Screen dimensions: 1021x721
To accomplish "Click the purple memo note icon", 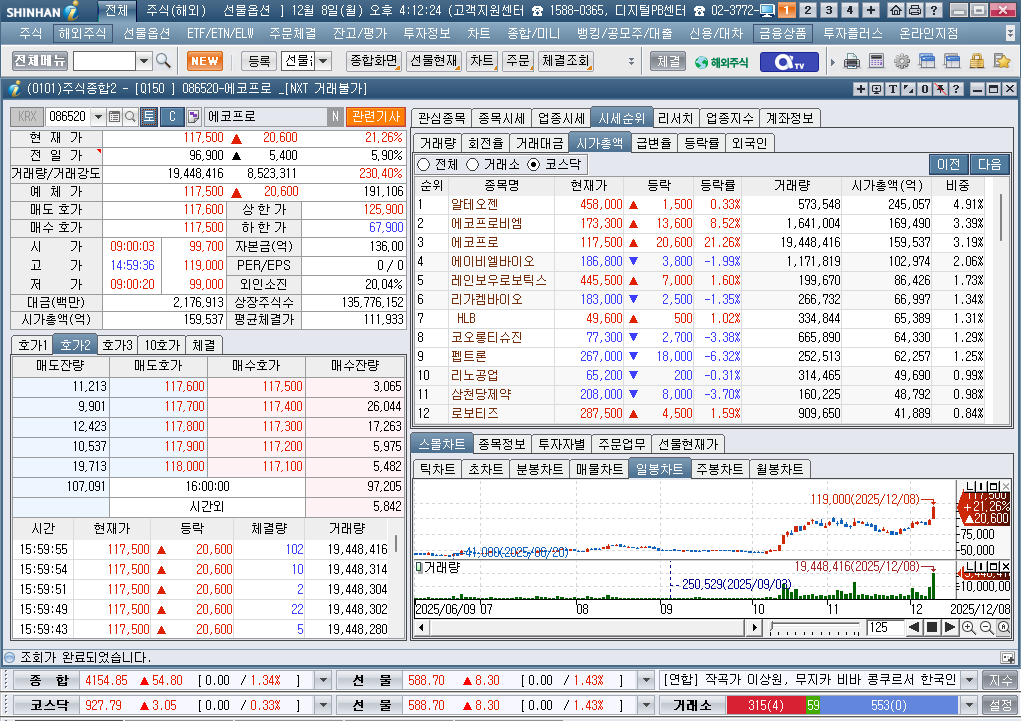I will [193, 117].
